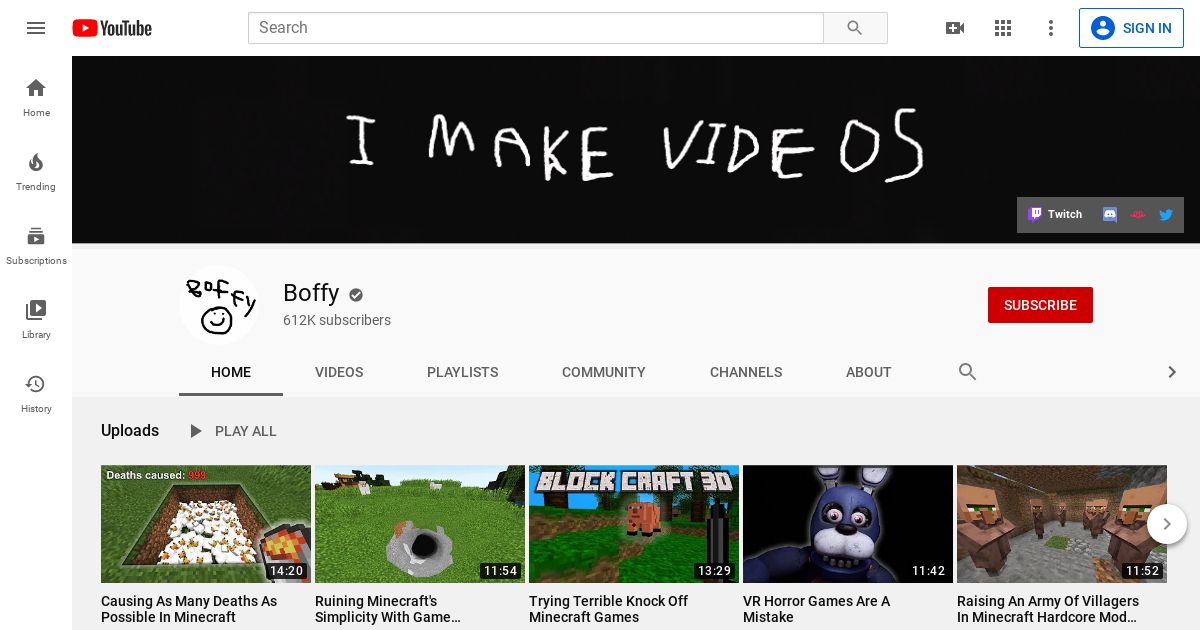Click title VR Horror Games Are A Mistake

pyautogui.click(x=816, y=609)
